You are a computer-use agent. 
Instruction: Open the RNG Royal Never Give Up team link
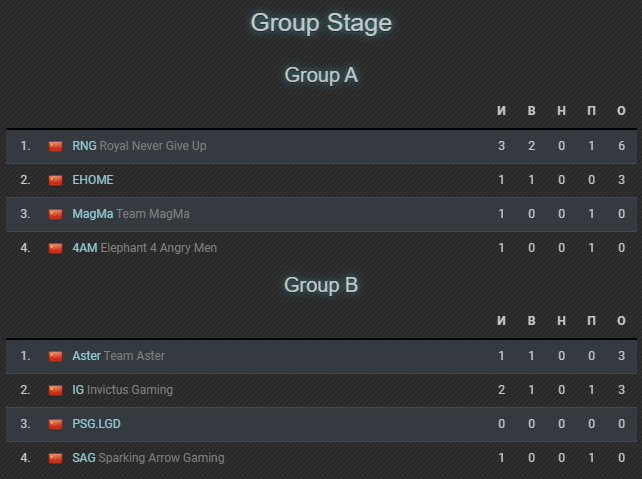[139, 146]
